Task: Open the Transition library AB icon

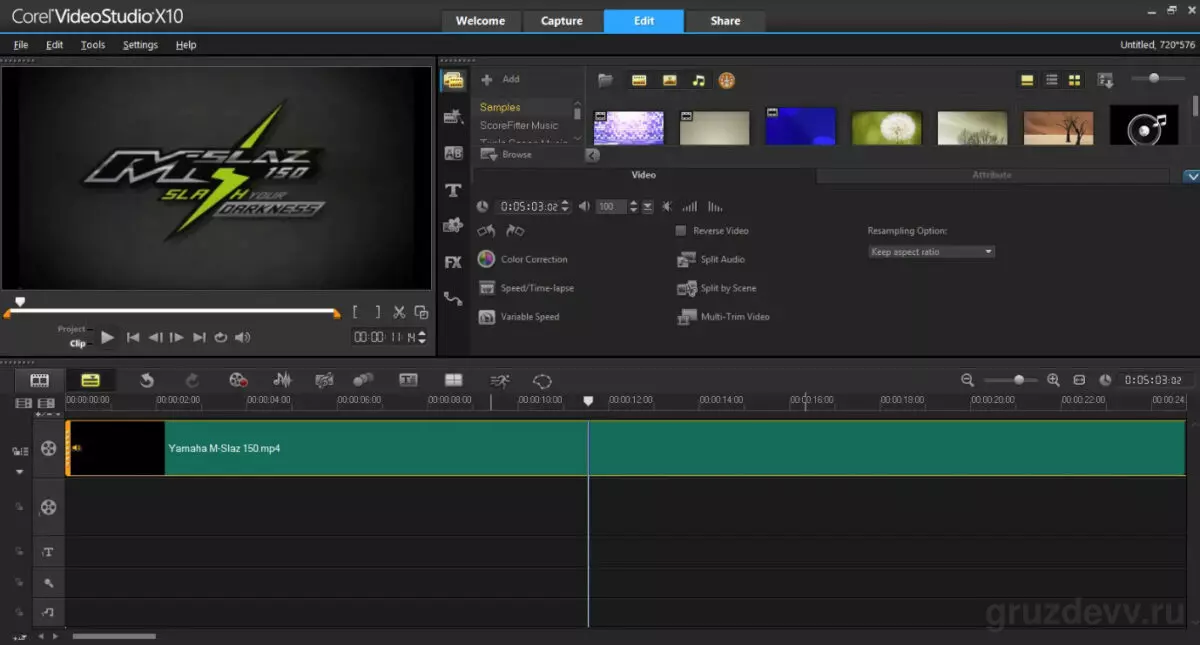Action: point(453,153)
